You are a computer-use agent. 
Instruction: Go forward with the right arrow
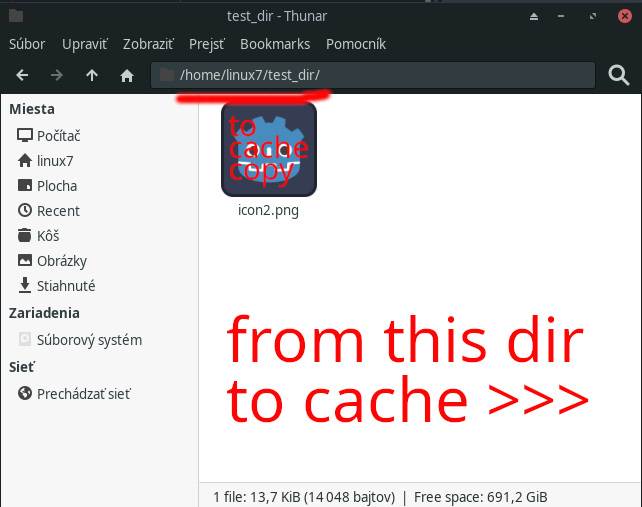point(57,75)
